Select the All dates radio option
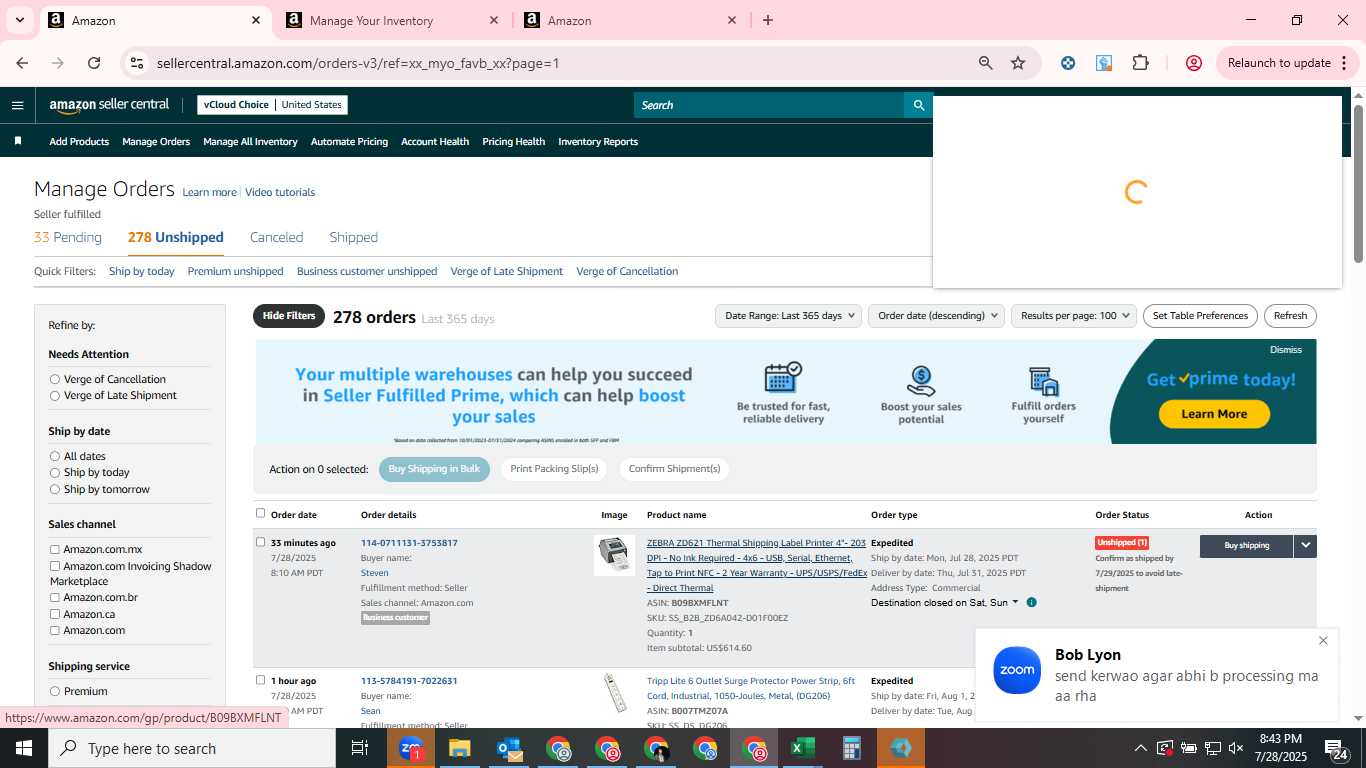This screenshot has width=1366, height=768. coord(55,456)
